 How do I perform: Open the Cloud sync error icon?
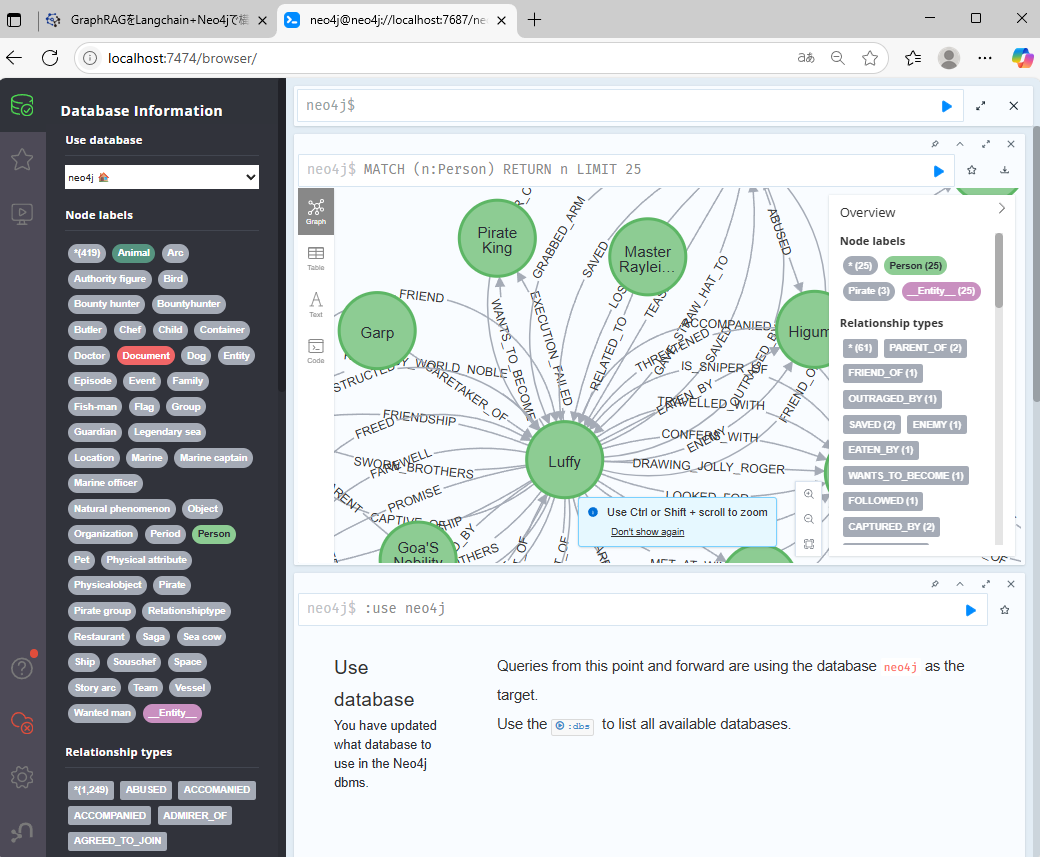tap(22, 722)
